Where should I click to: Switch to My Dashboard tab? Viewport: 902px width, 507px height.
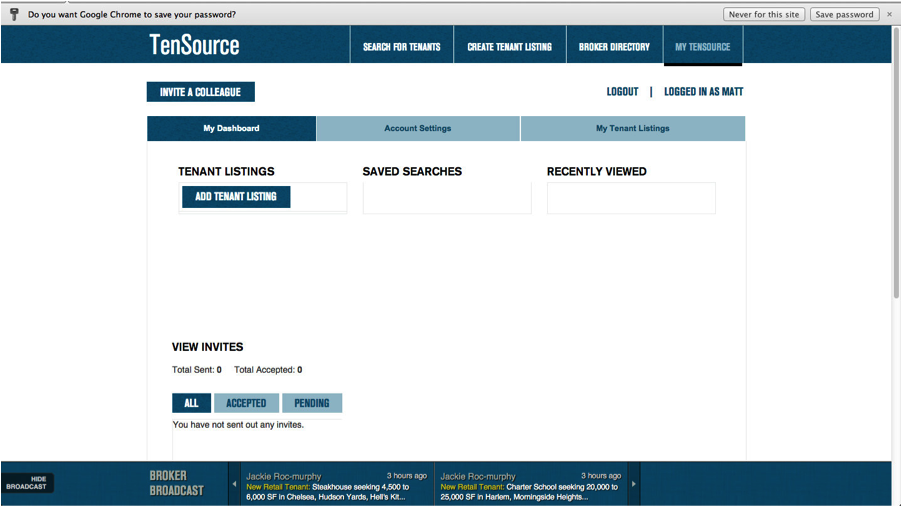pyautogui.click(x=231, y=128)
